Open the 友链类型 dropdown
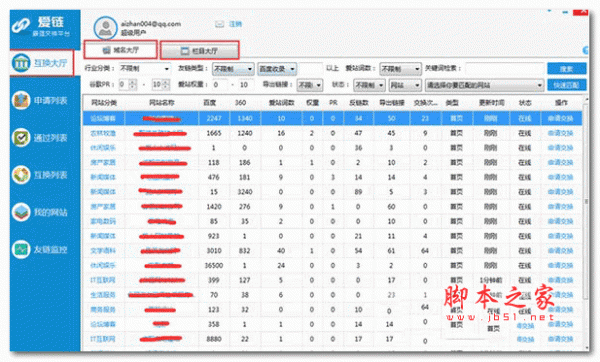Image resolution: width=600 pixels, height=362 pixels. coord(233,69)
